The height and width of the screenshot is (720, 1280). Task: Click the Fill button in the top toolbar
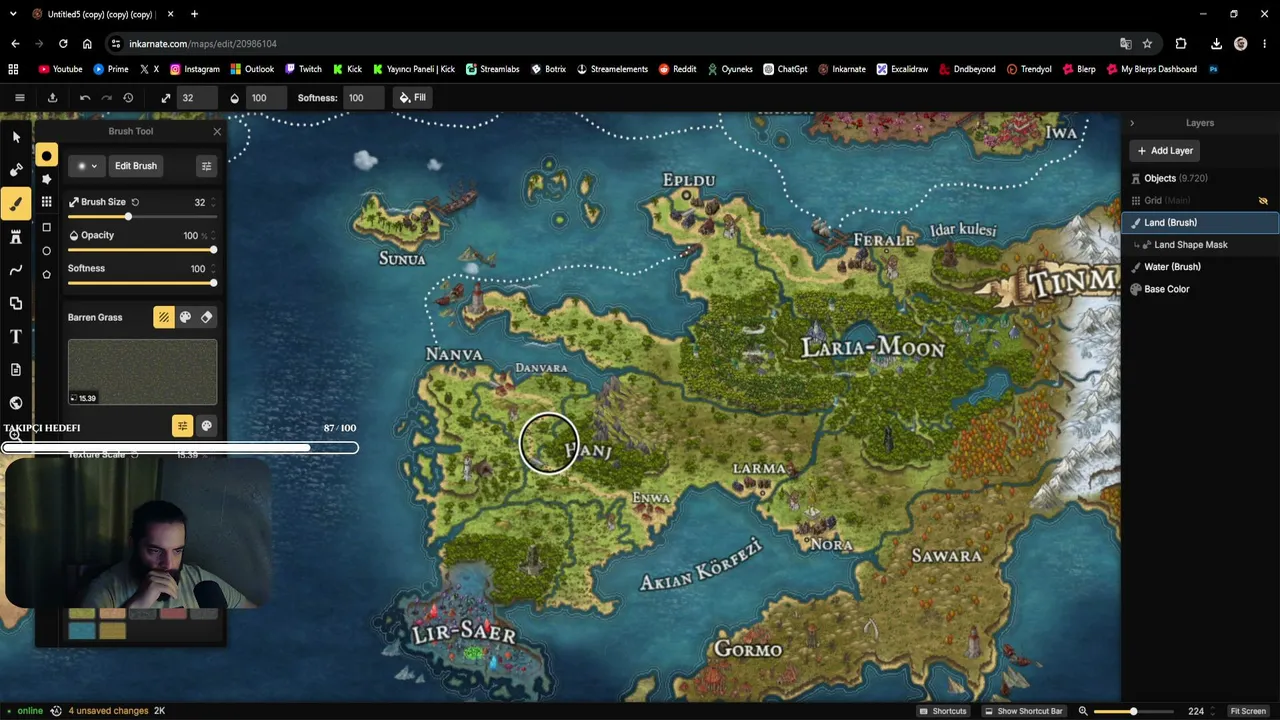(413, 98)
